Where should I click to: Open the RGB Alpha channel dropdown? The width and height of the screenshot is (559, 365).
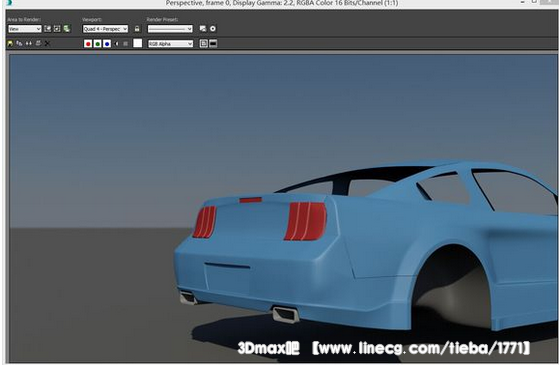170,44
